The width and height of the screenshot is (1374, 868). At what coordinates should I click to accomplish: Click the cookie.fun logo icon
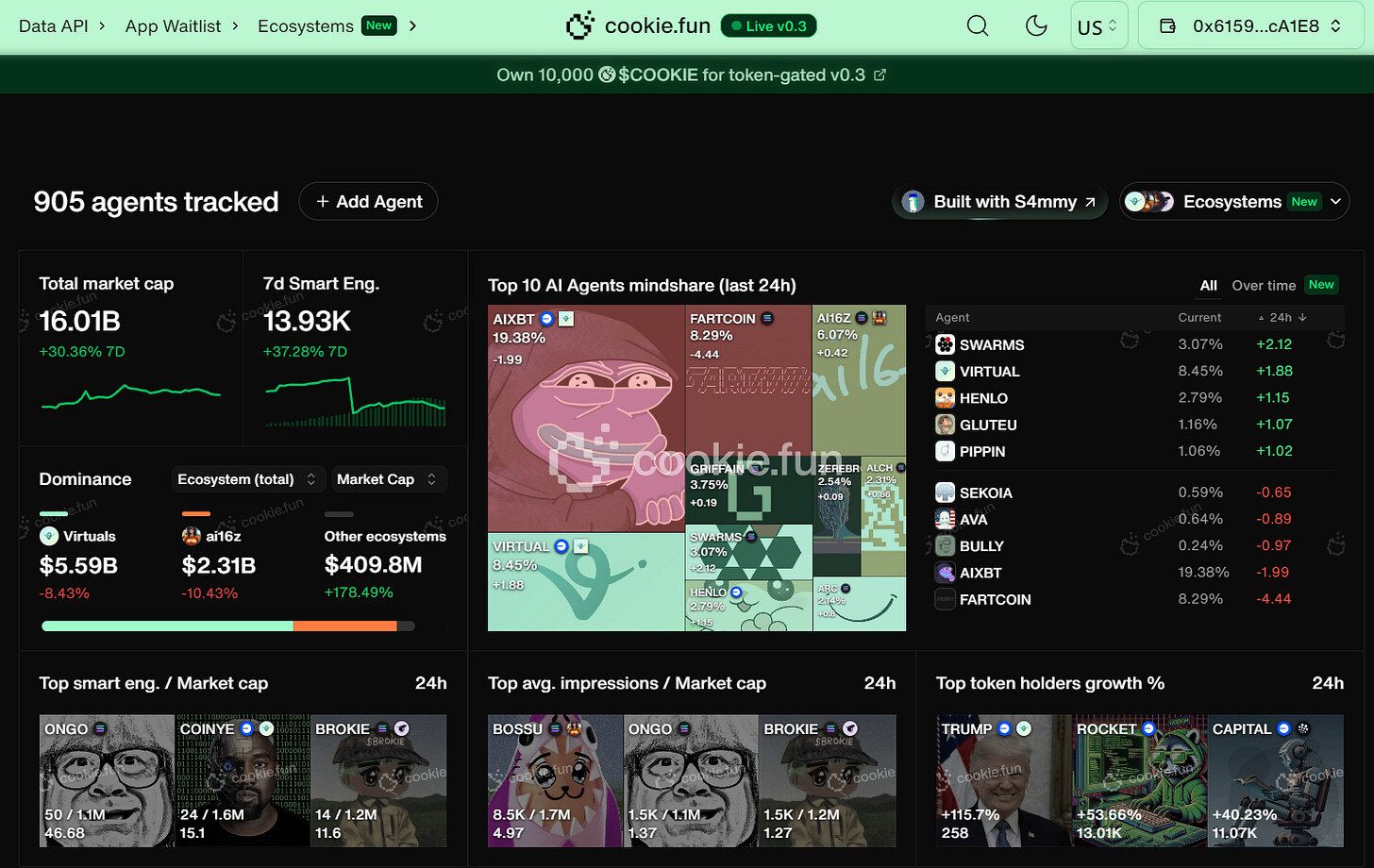pos(579,26)
